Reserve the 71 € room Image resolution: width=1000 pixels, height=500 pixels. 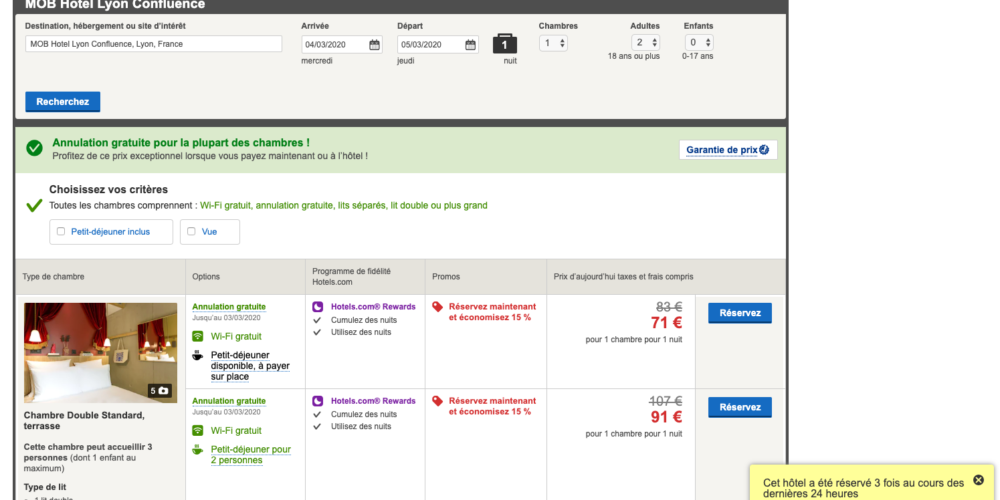(x=740, y=313)
